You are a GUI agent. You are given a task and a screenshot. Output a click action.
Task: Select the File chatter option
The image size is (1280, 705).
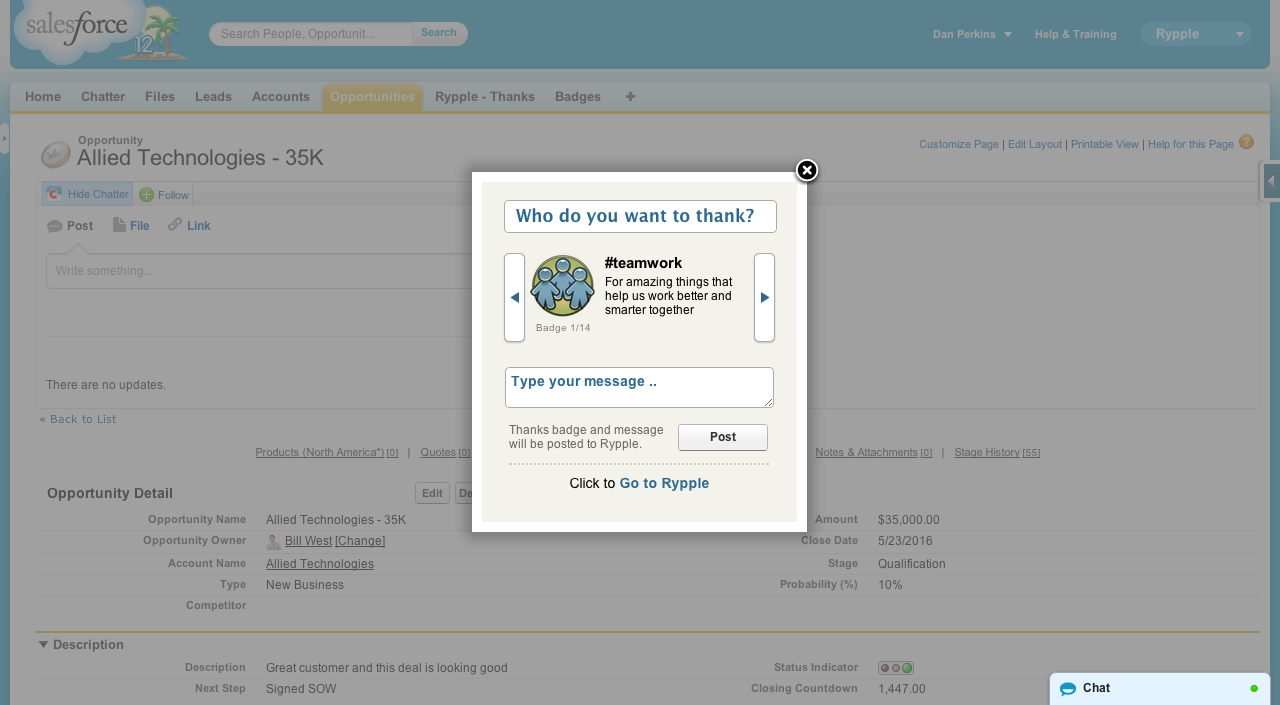click(x=131, y=226)
